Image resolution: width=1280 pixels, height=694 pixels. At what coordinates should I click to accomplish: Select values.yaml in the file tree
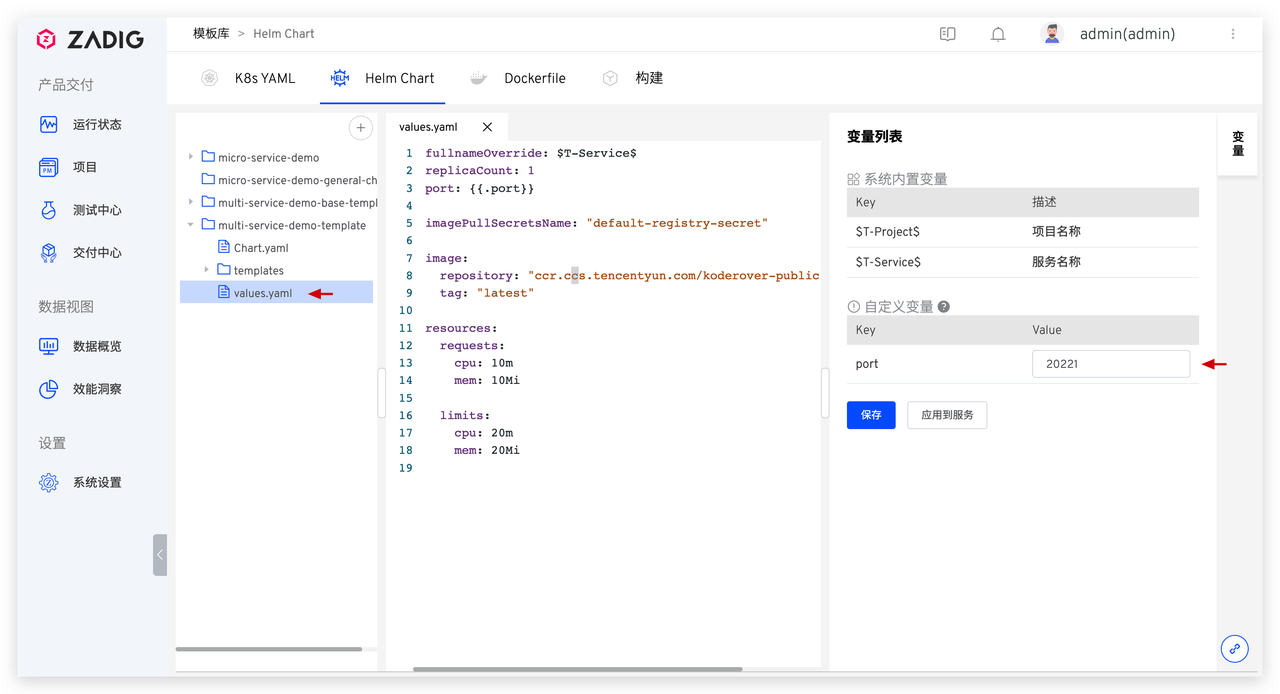(277, 293)
